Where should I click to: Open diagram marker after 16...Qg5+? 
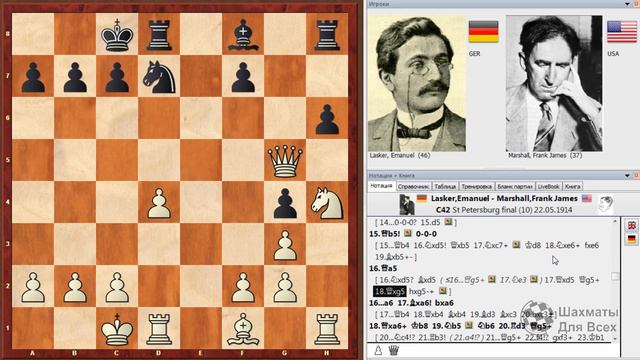[491, 280]
